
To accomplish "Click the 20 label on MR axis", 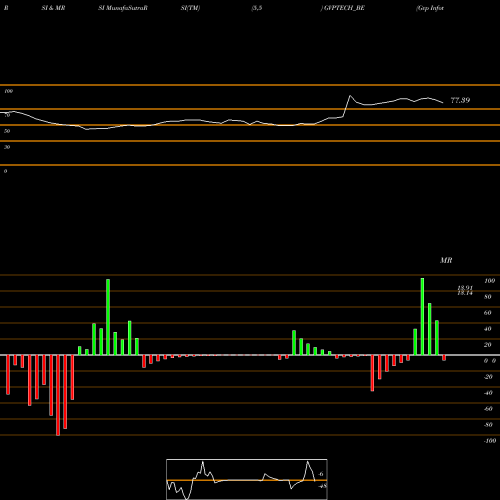I will click(488, 345).
